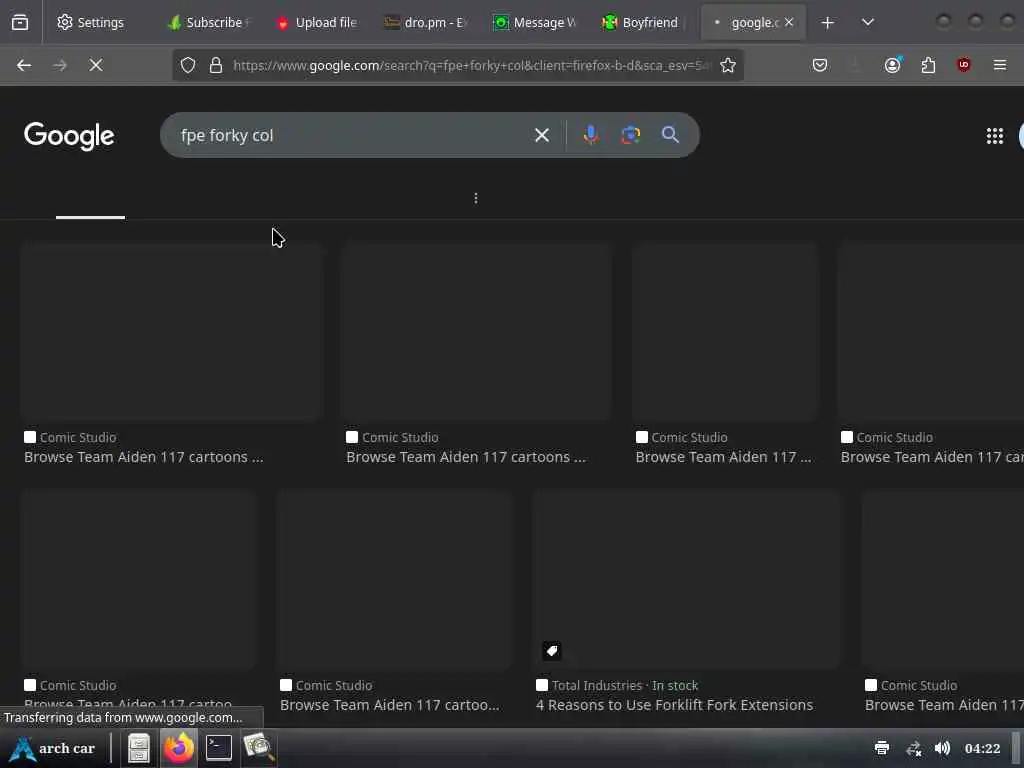Open the Message tab

[x=536, y=22]
